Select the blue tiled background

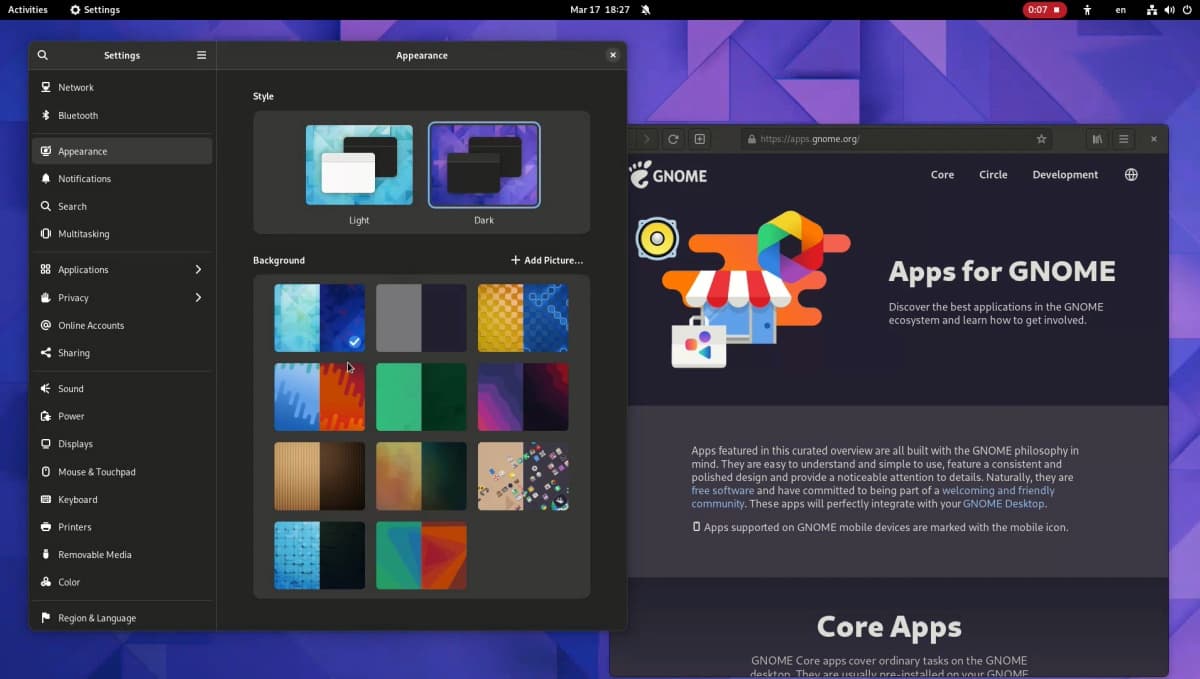(320, 555)
